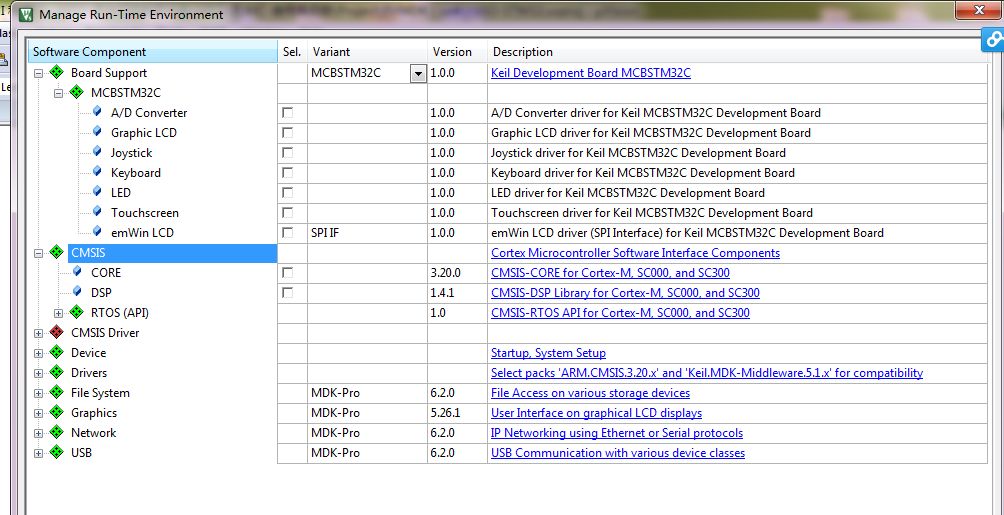The width and height of the screenshot is (1004, 515).
Task: Open the Startup, System Setup link
Action: click(x=548, y=353)
